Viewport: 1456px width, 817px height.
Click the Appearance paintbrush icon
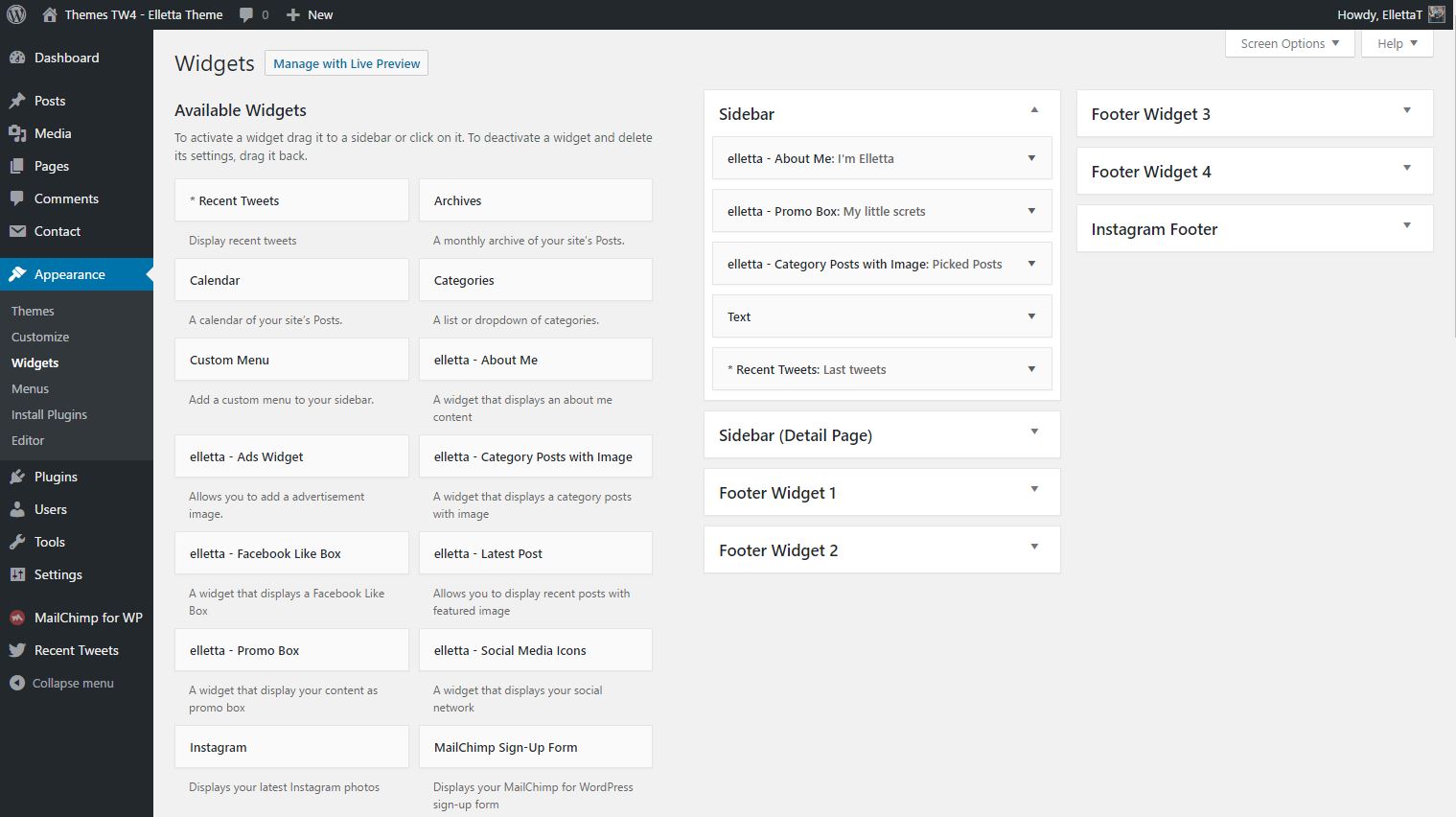coord(17,274)
